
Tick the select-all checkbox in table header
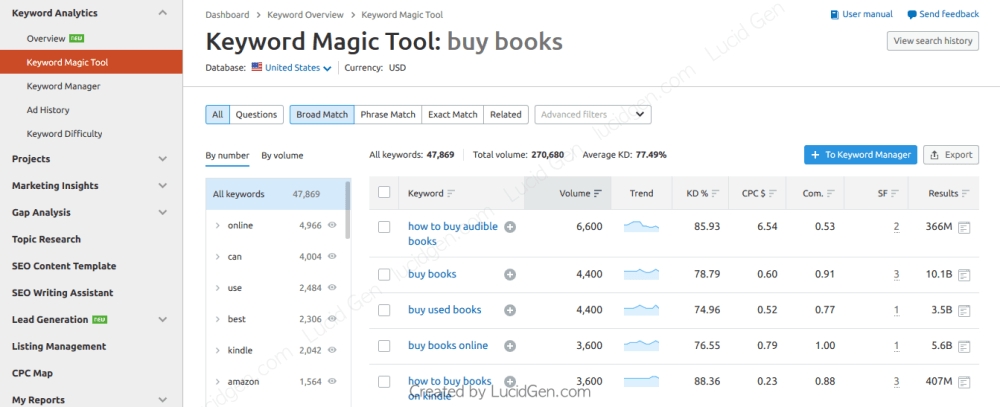point(384,193)
